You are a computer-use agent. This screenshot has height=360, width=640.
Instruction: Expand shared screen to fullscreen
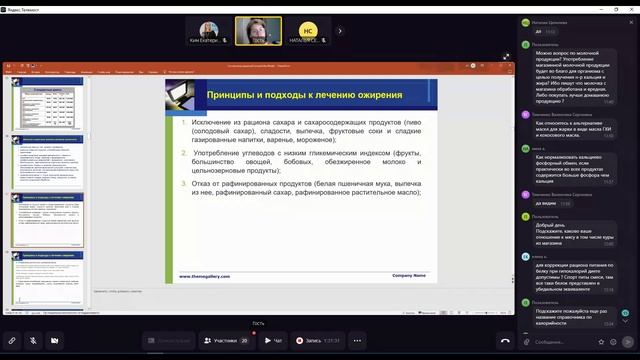(506, 56)
